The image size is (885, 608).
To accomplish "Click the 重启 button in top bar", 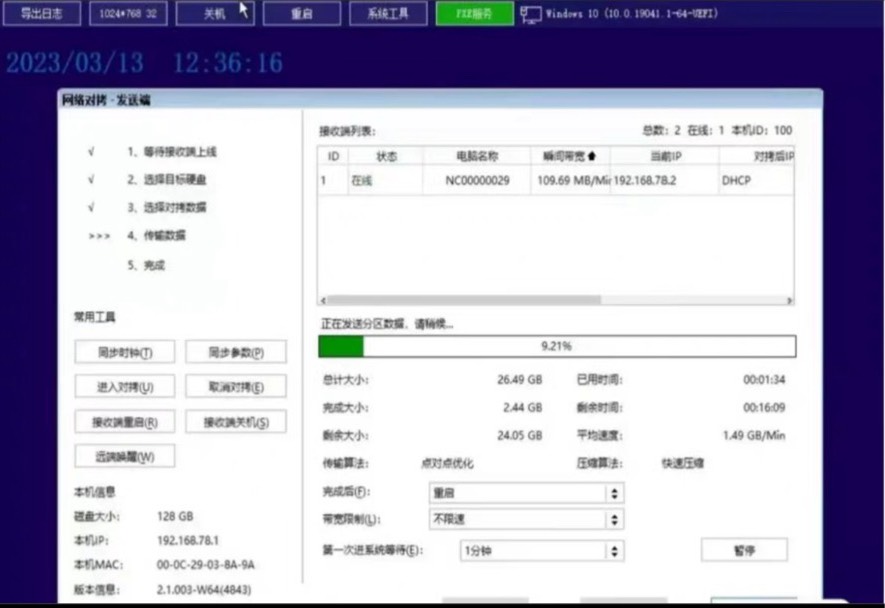I will pyautogui.click(x=301, y=14).
